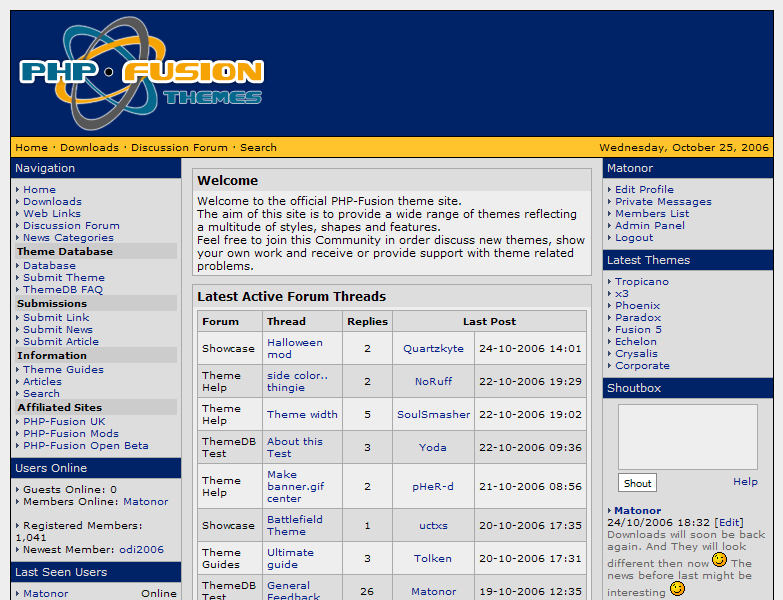Open the Edit Profile link
The width and height of the screenshot is (783, 600).
pos(644,190)
